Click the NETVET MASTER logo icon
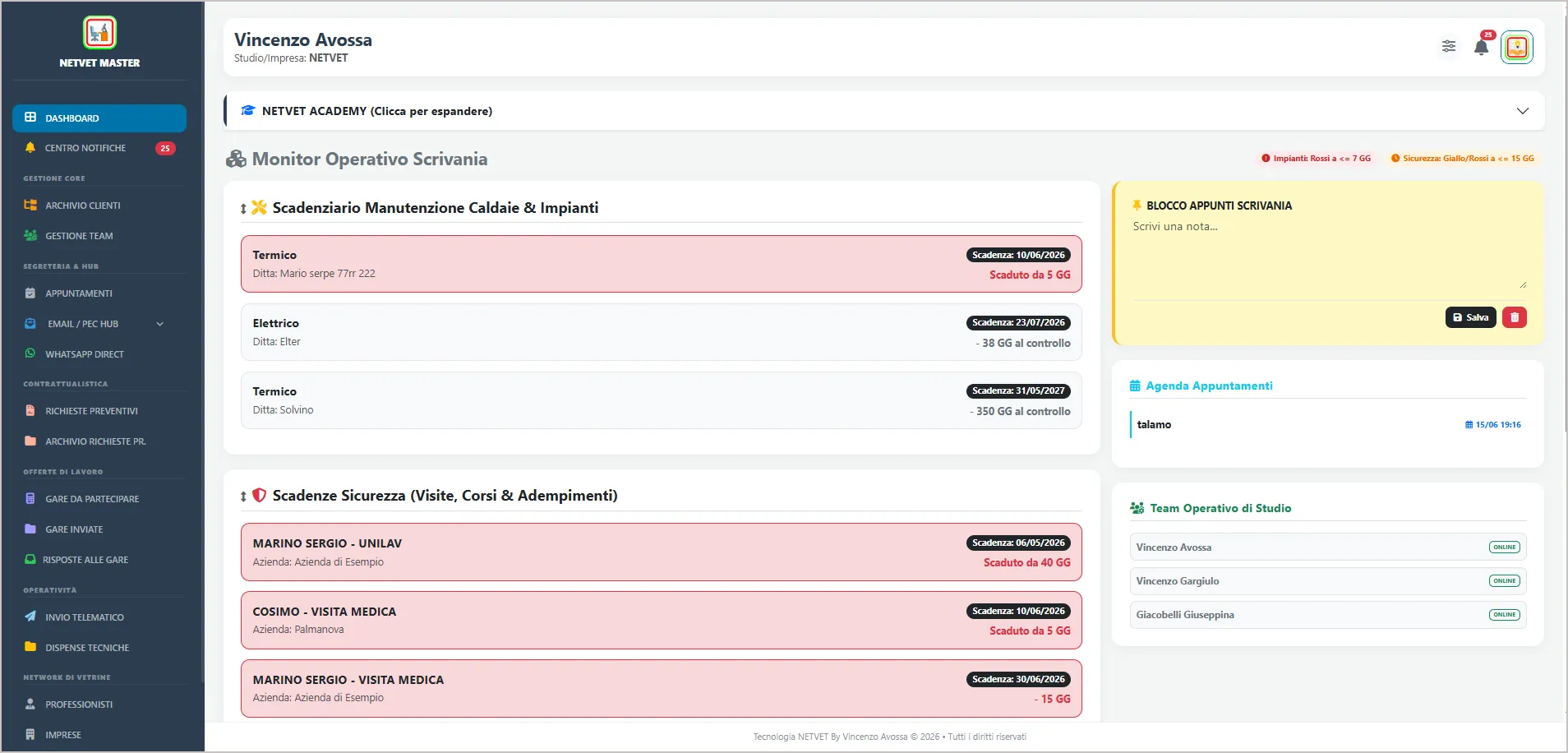 click(99, 33)
